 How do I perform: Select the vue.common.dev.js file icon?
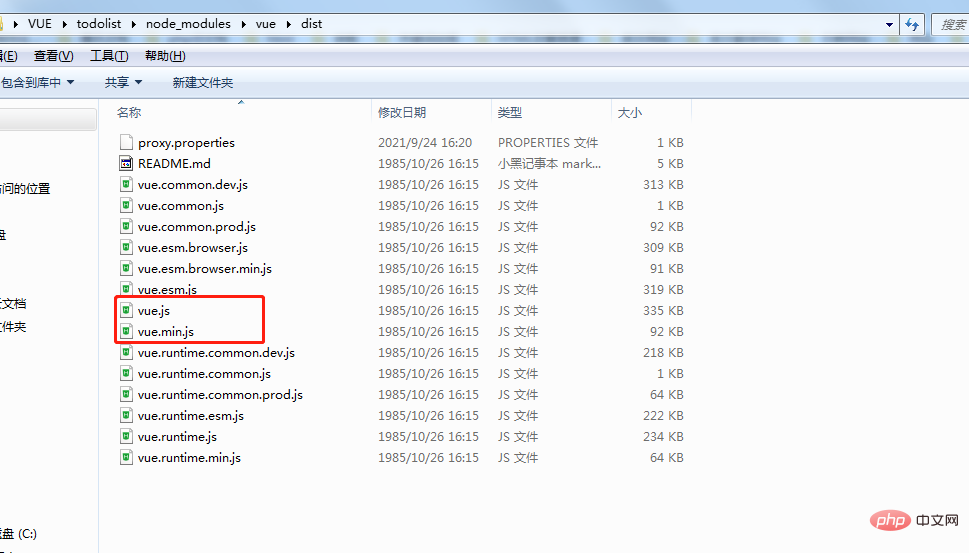click(126, 184)
